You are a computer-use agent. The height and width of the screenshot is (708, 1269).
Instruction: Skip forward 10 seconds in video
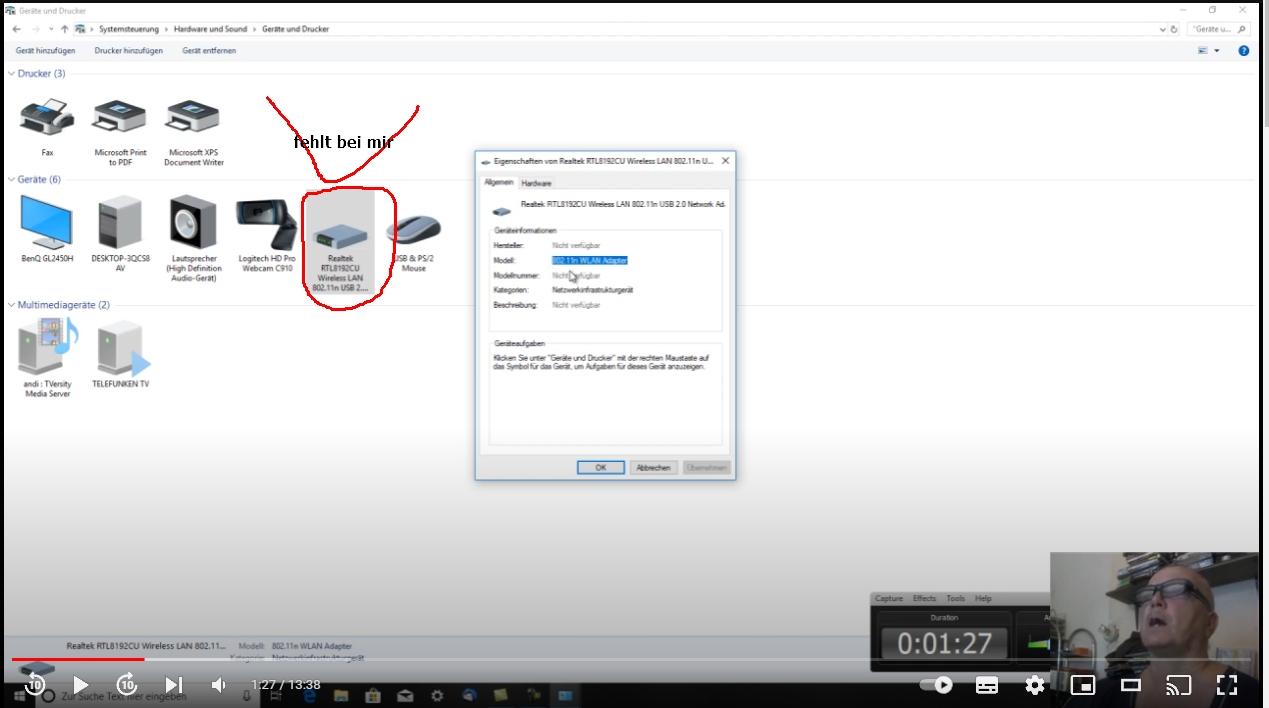tap(127, 684)
